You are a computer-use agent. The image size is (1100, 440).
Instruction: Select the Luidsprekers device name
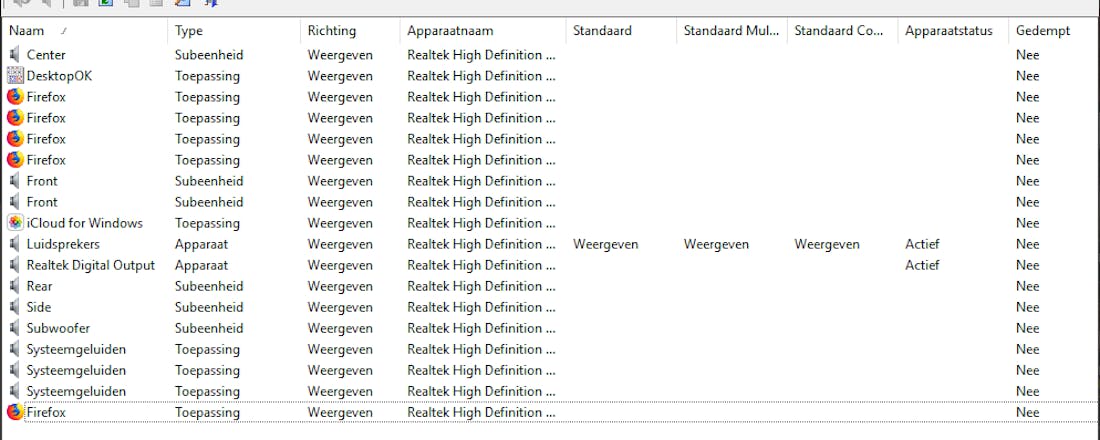point(63,244)
